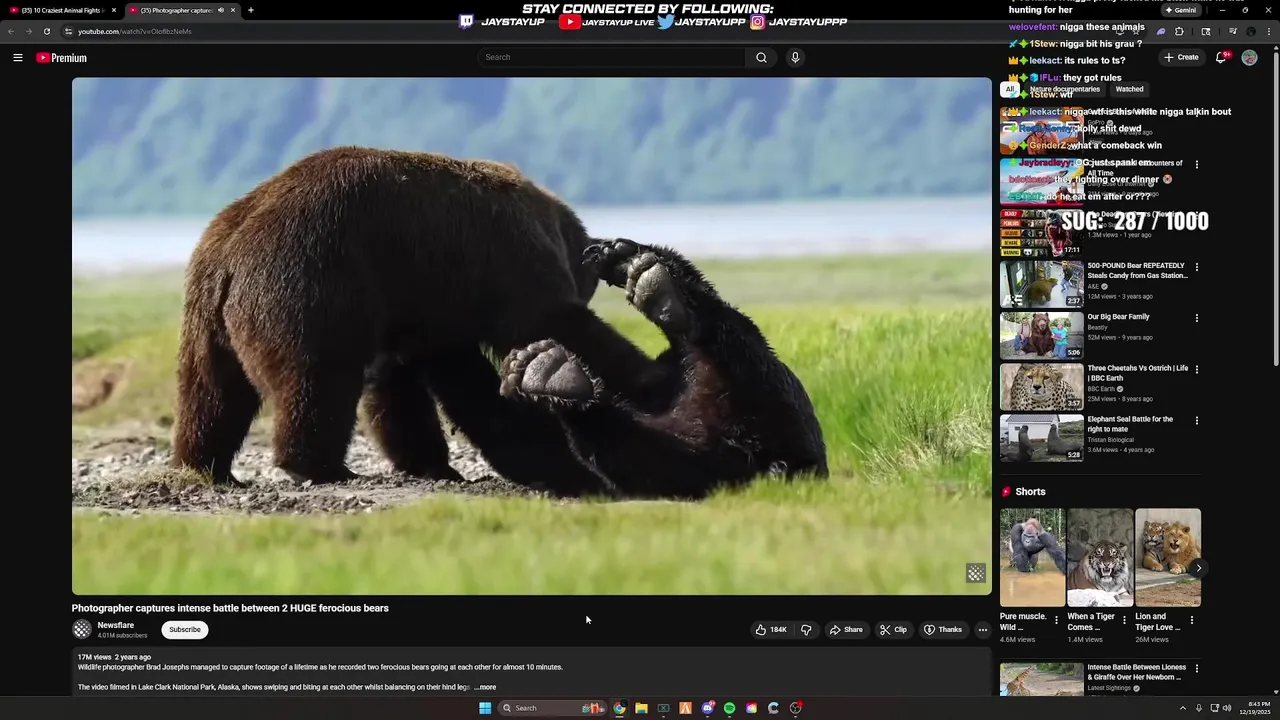Image resolution: width=1280 pixels, height=720 pixels.
Task: Open options for 'Pure muscle' short
Action: [1056, 620]
